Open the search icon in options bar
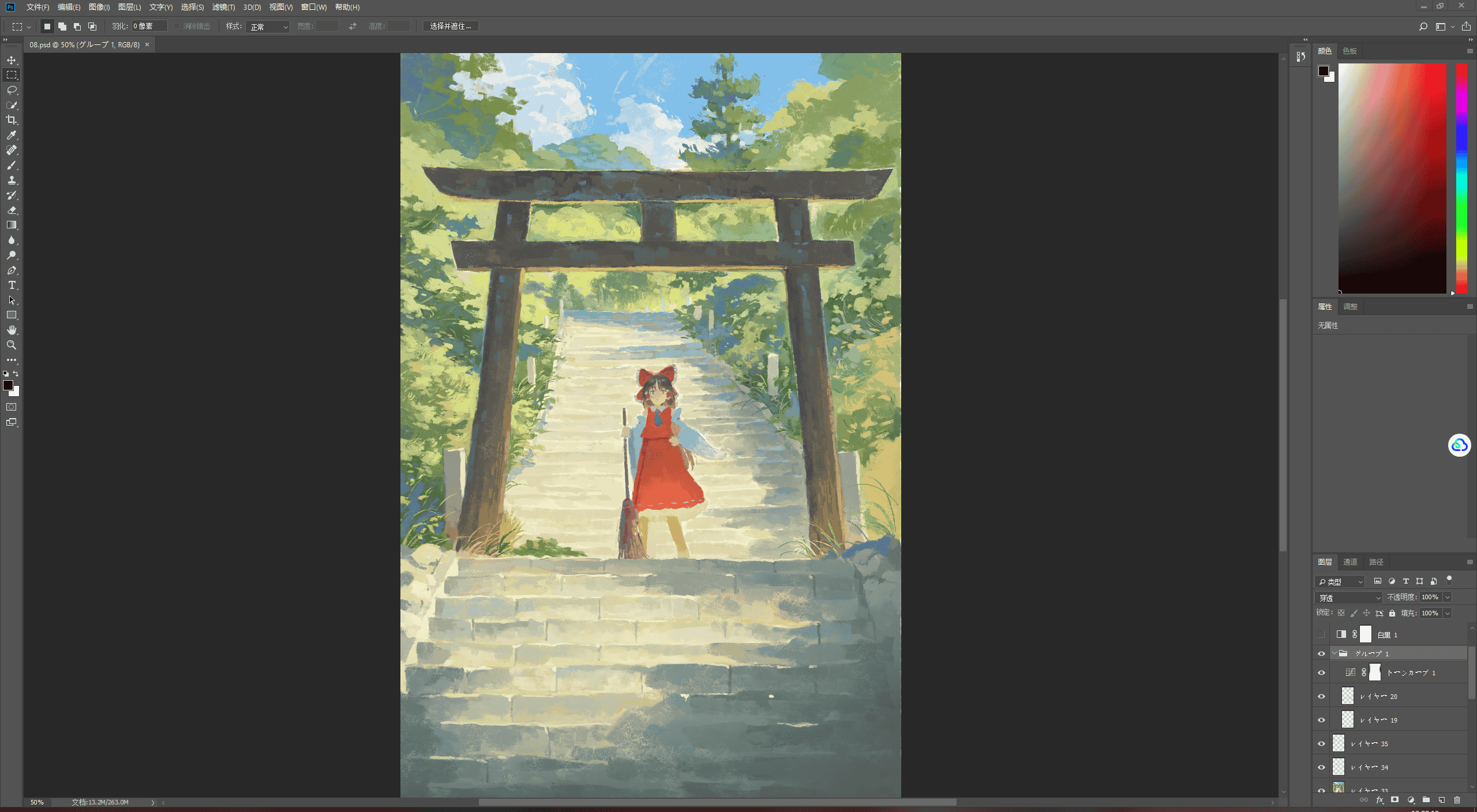This screenshot has height=812, width=1477. tap(1423, 27)
